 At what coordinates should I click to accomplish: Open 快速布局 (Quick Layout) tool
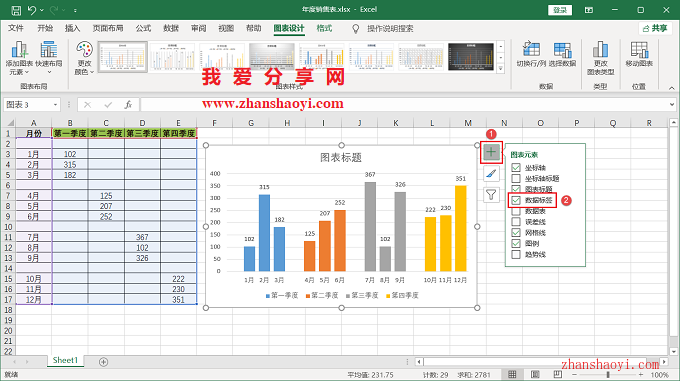click(49, 58)
